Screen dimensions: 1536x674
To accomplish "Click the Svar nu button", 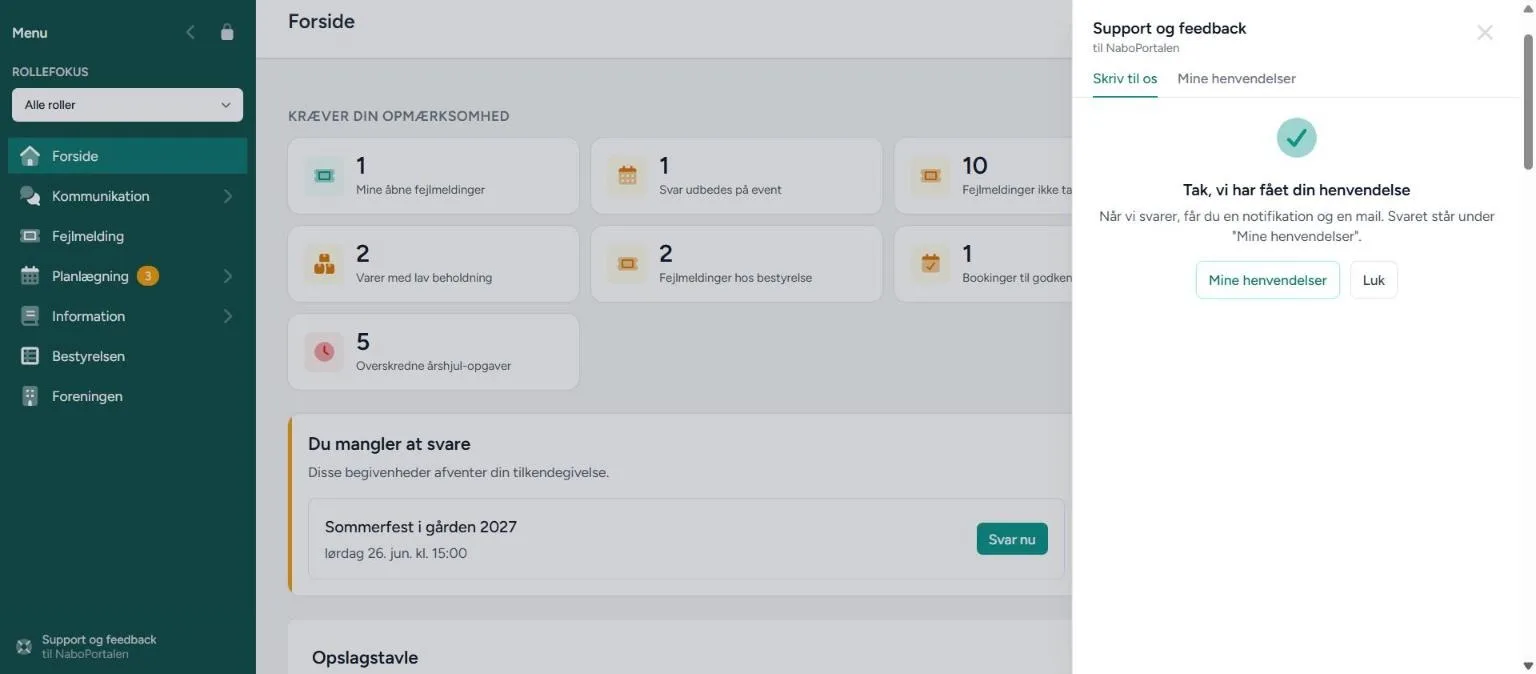I will (1012, 539).
